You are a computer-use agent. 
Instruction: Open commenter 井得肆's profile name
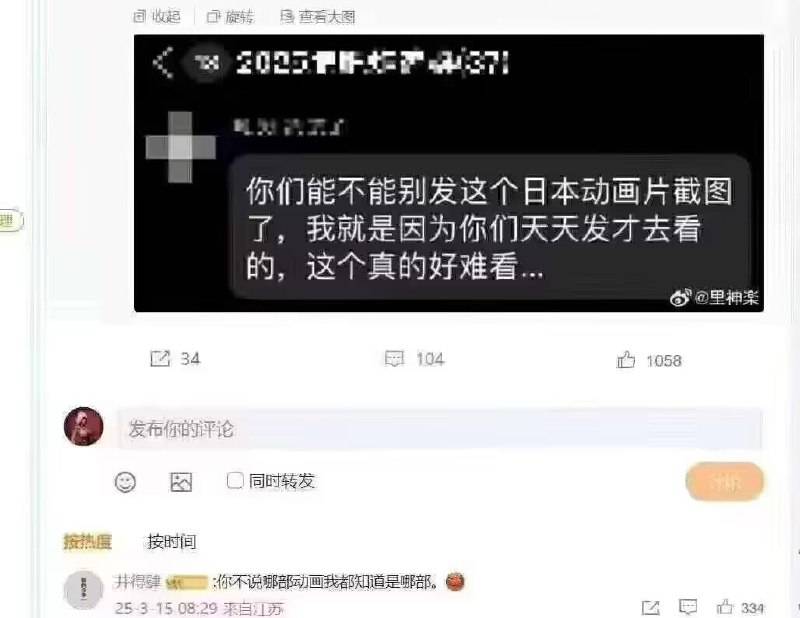point(136,582)
